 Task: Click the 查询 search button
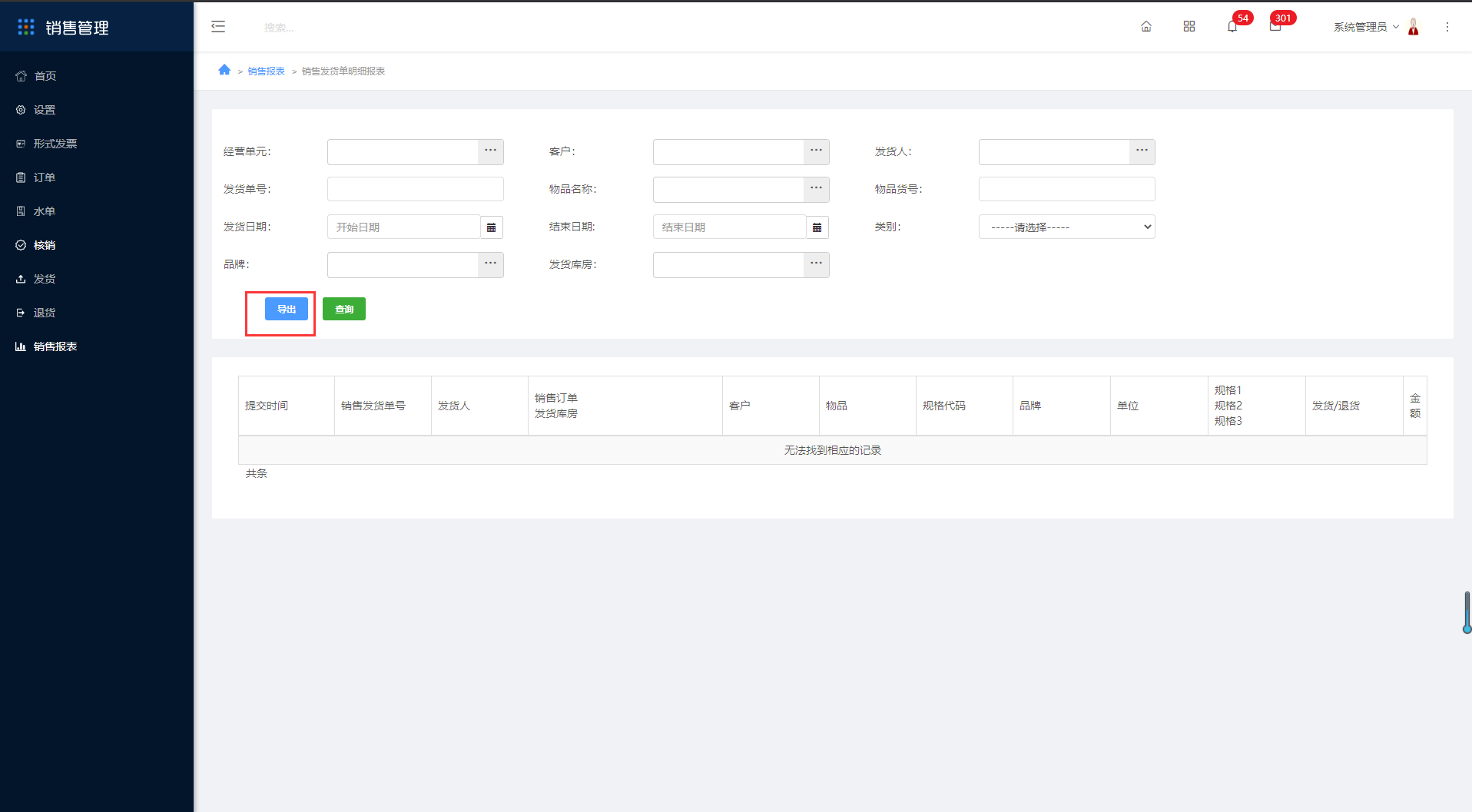pos(344,309)
